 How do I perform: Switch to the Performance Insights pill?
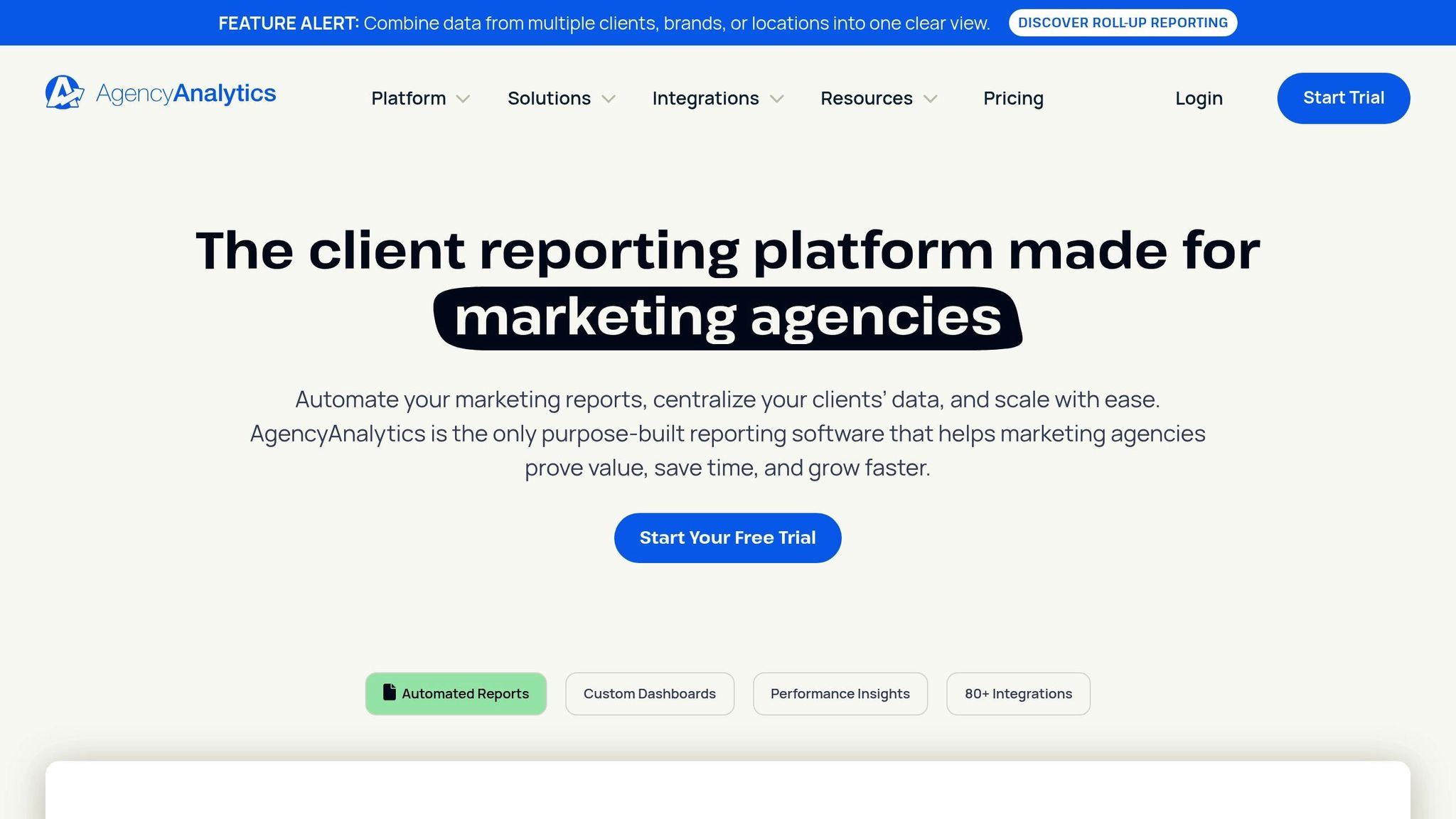tap(840, 693)
